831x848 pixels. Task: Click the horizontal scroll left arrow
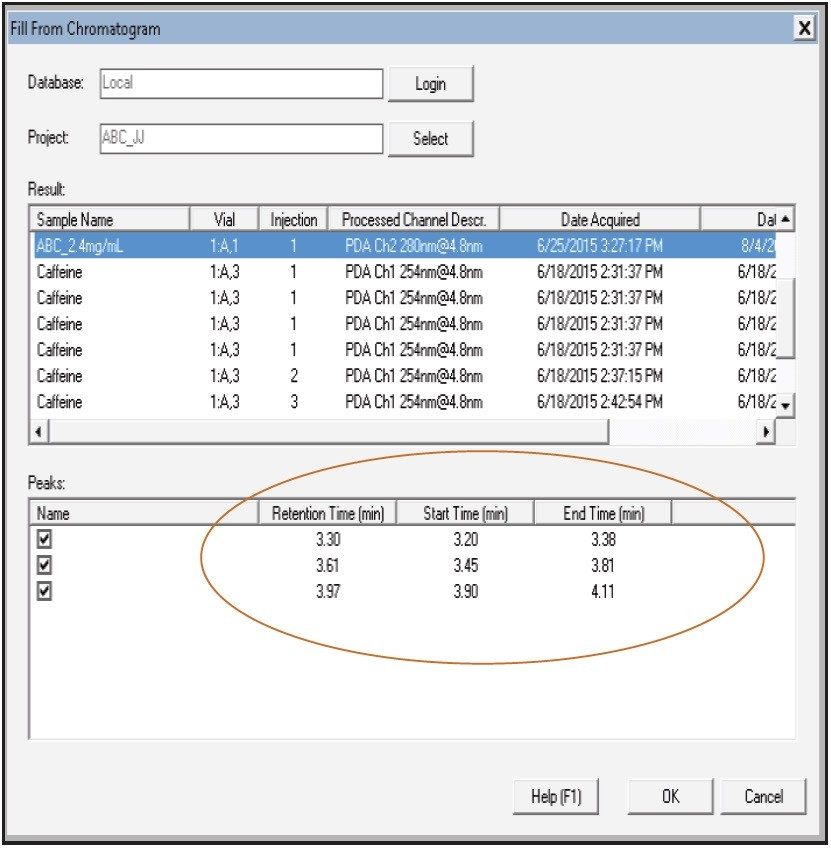point(39,432)
